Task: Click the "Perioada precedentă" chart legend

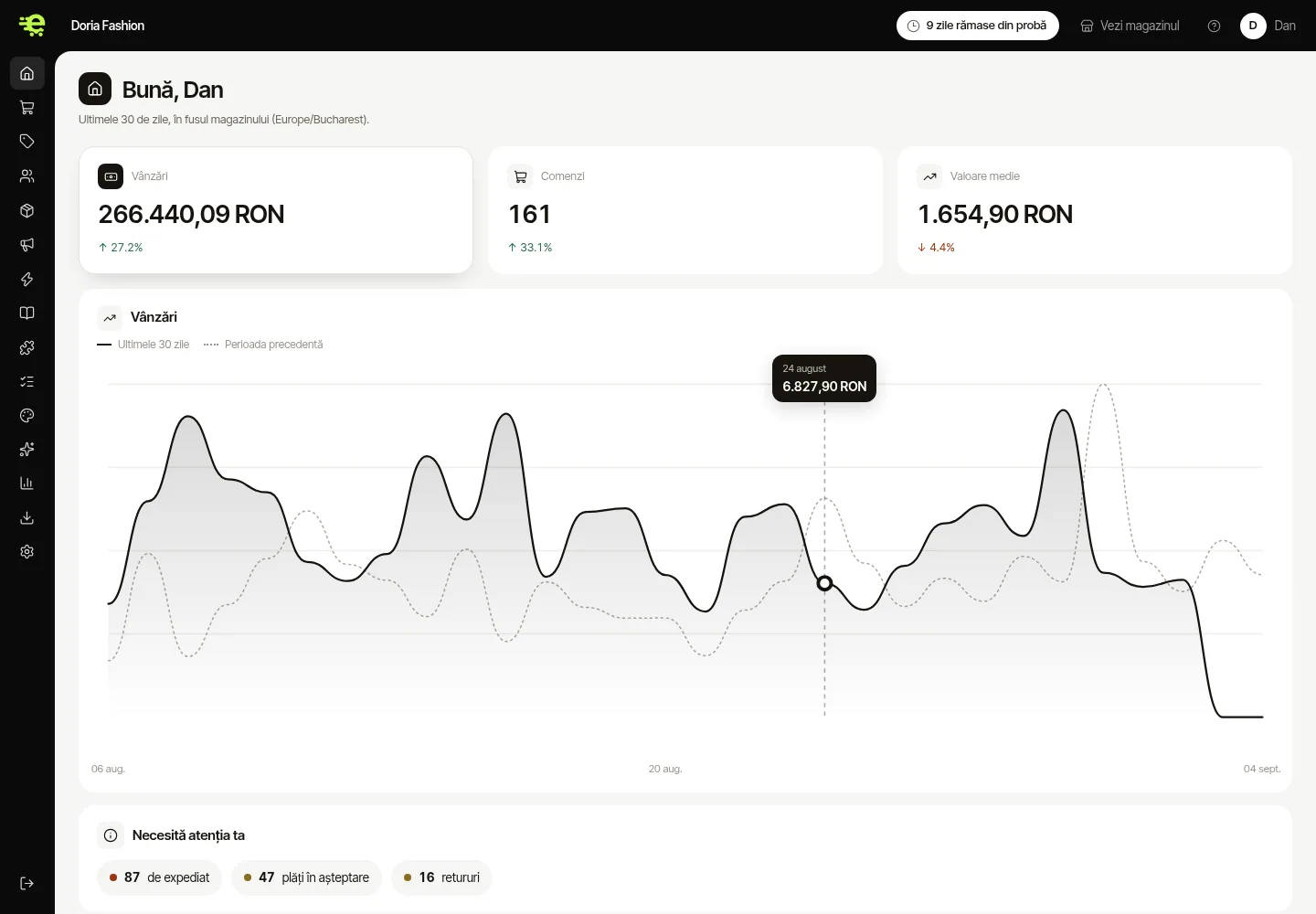Action: [263, 345]
